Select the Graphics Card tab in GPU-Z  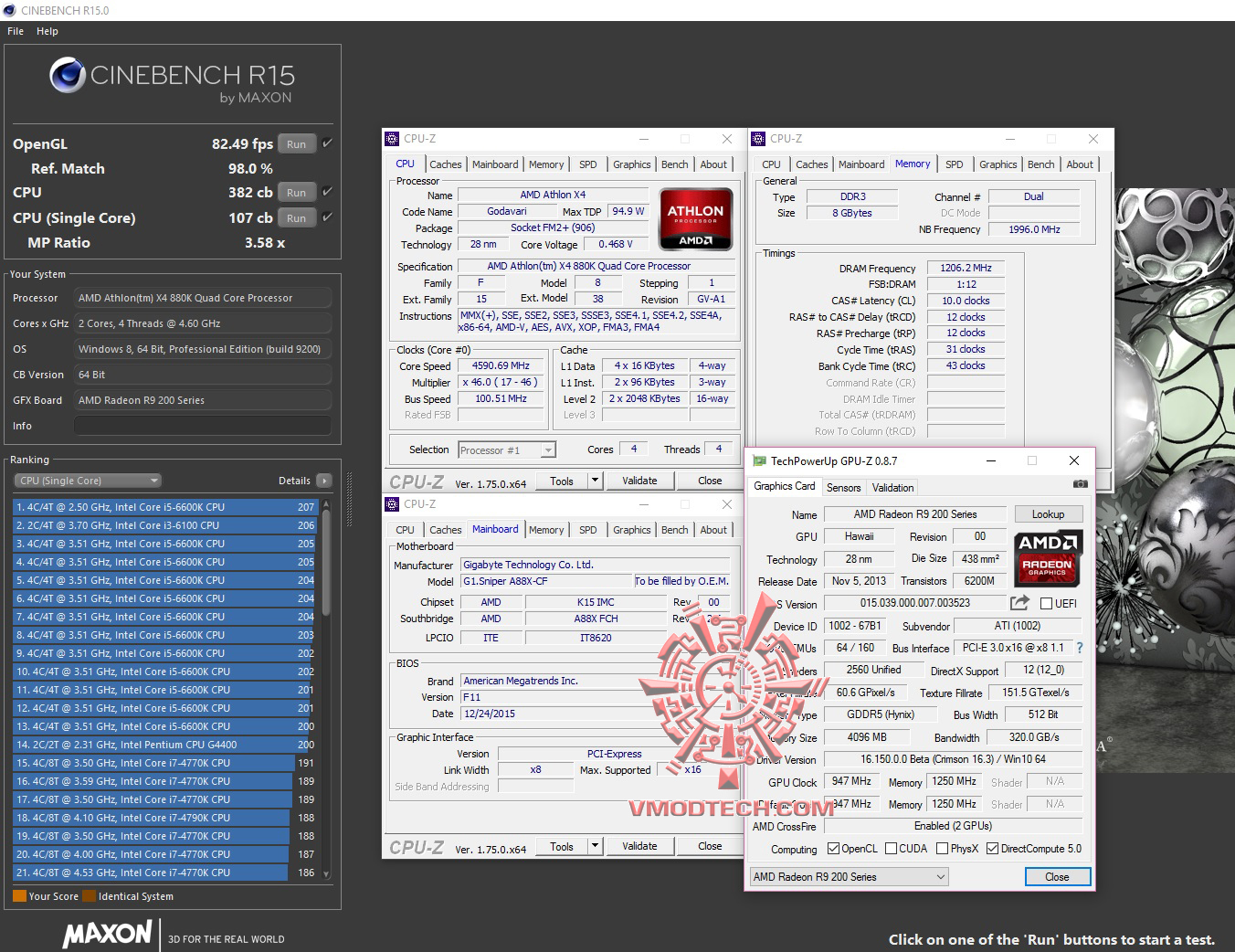tap(785, 486)
